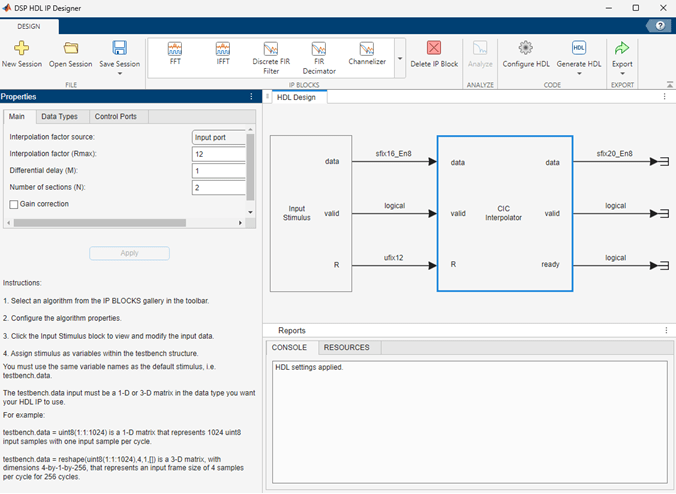Open the RESOURCES tab in Reports
The width and height of the screenshot is (676, 494).
[x=346, y=348]
